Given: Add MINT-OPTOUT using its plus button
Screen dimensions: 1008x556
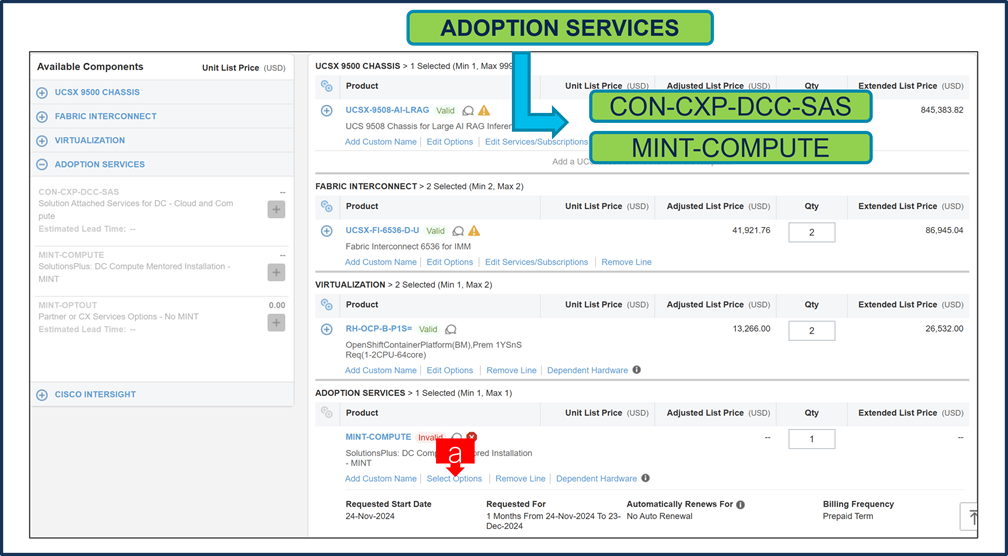Looking at the screenshot, I should coord(276,323).
